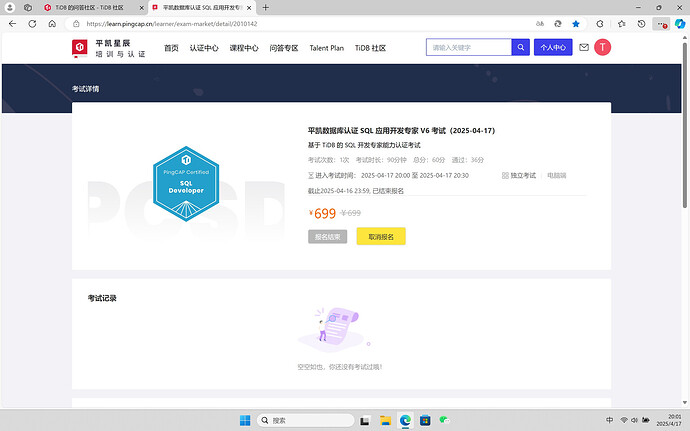Screen dimensions: 690x431
Task: Open File Explorer from the taskbar
Action: [385, 420]
